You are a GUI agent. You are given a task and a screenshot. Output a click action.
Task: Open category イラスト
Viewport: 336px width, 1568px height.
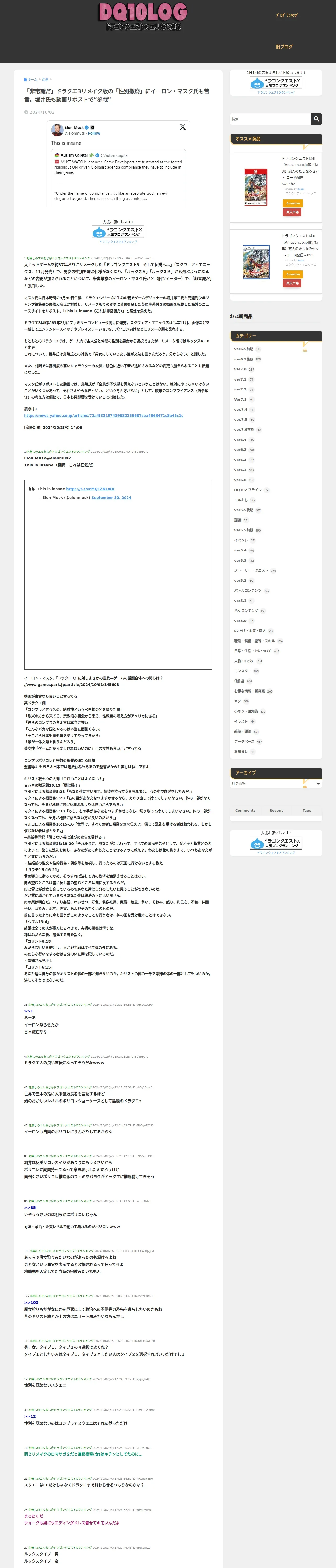coord(241,721)
